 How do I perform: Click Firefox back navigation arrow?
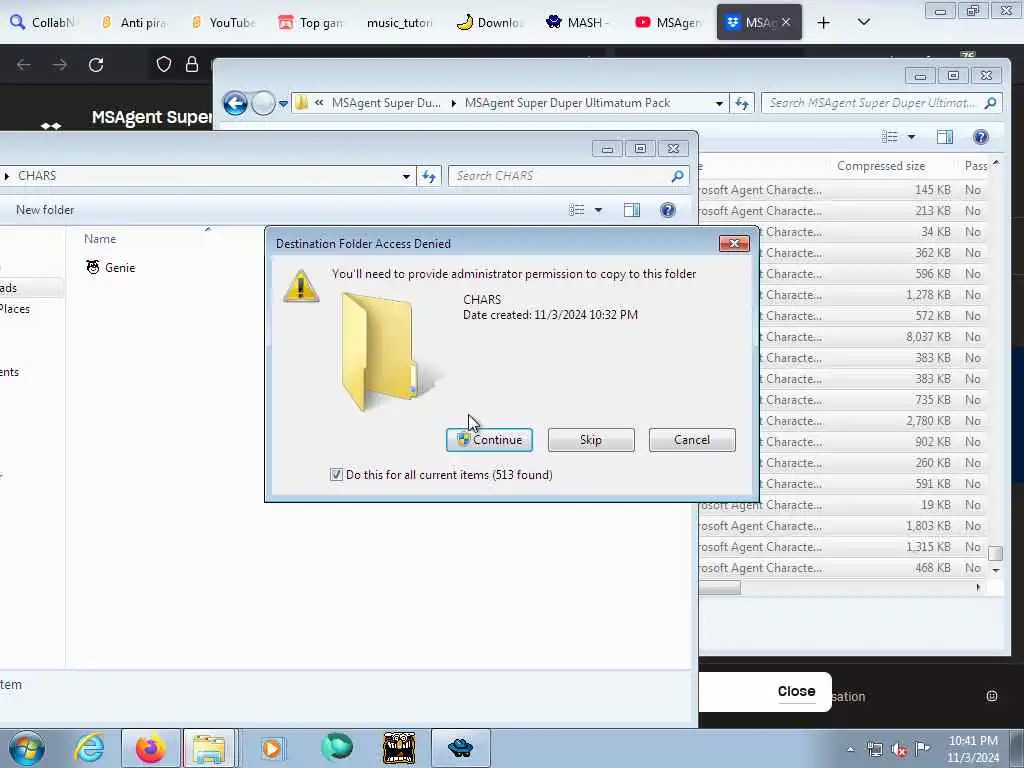click(x=24, y=65)
